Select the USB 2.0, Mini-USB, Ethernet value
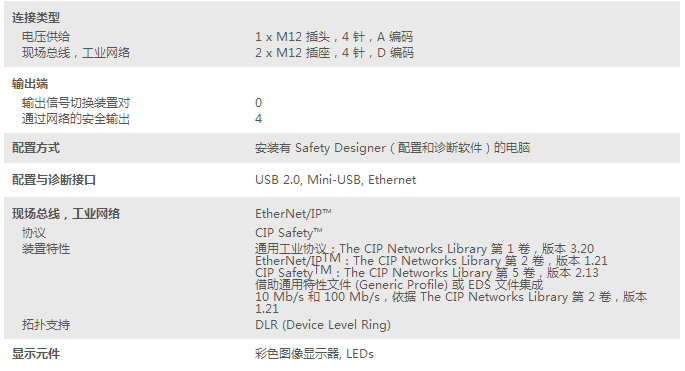685x371 pixels. pyautogui.click(x=336, y=180)
